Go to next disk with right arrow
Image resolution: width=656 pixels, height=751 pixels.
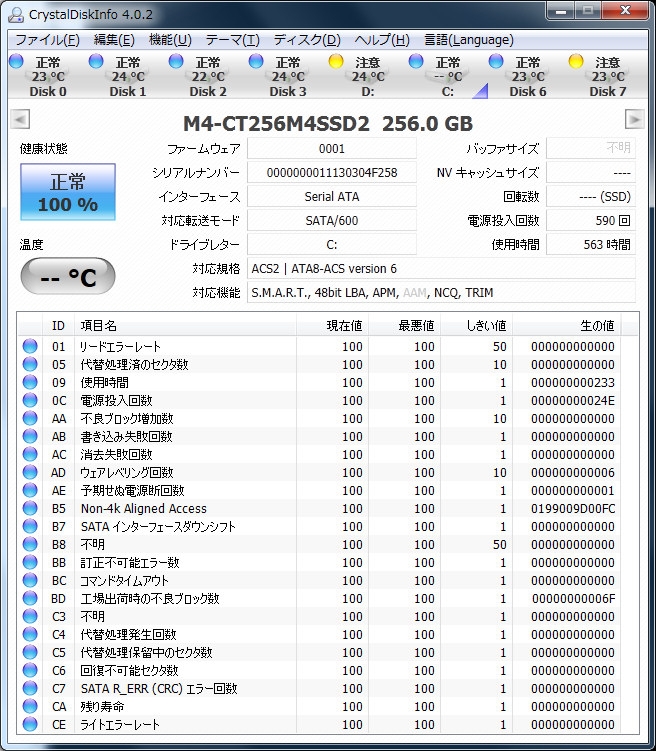coord(634,119)
